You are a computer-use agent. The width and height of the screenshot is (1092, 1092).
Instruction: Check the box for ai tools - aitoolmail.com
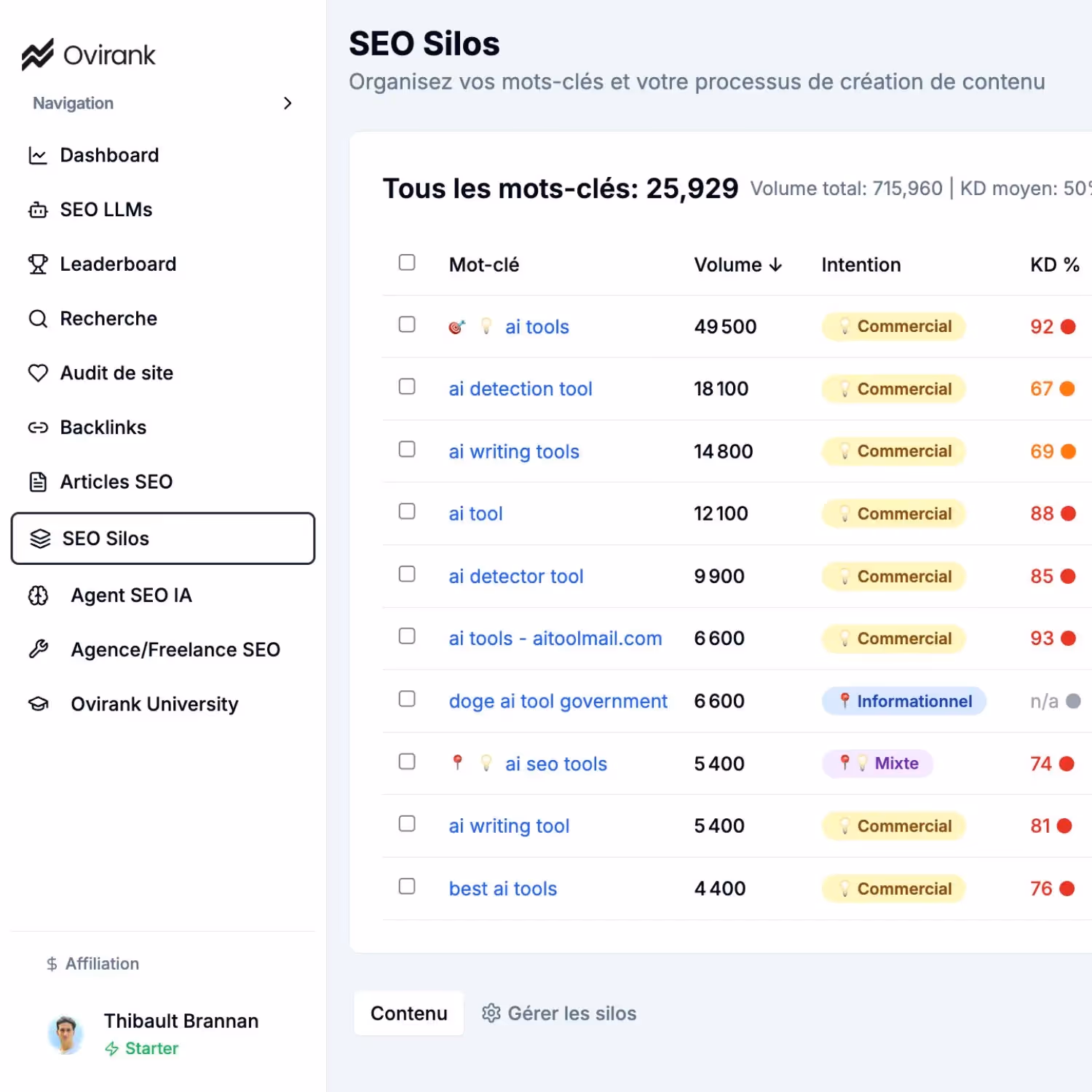click(407, 636)
